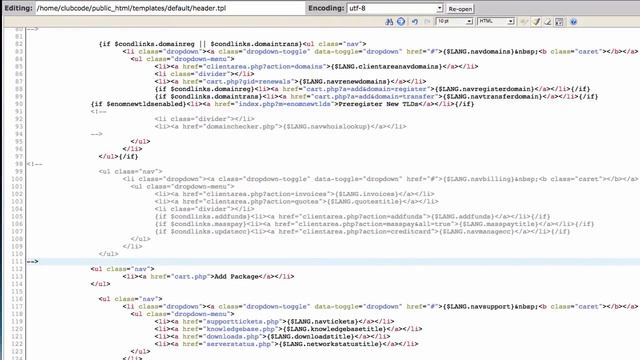Open the blue help question-mark icon

coord(573,22)
